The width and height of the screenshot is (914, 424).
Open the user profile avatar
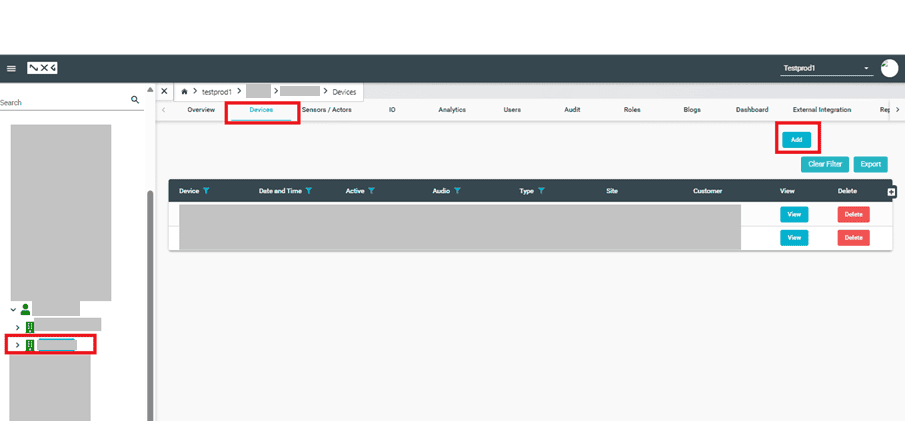click(x=889, y=68)
